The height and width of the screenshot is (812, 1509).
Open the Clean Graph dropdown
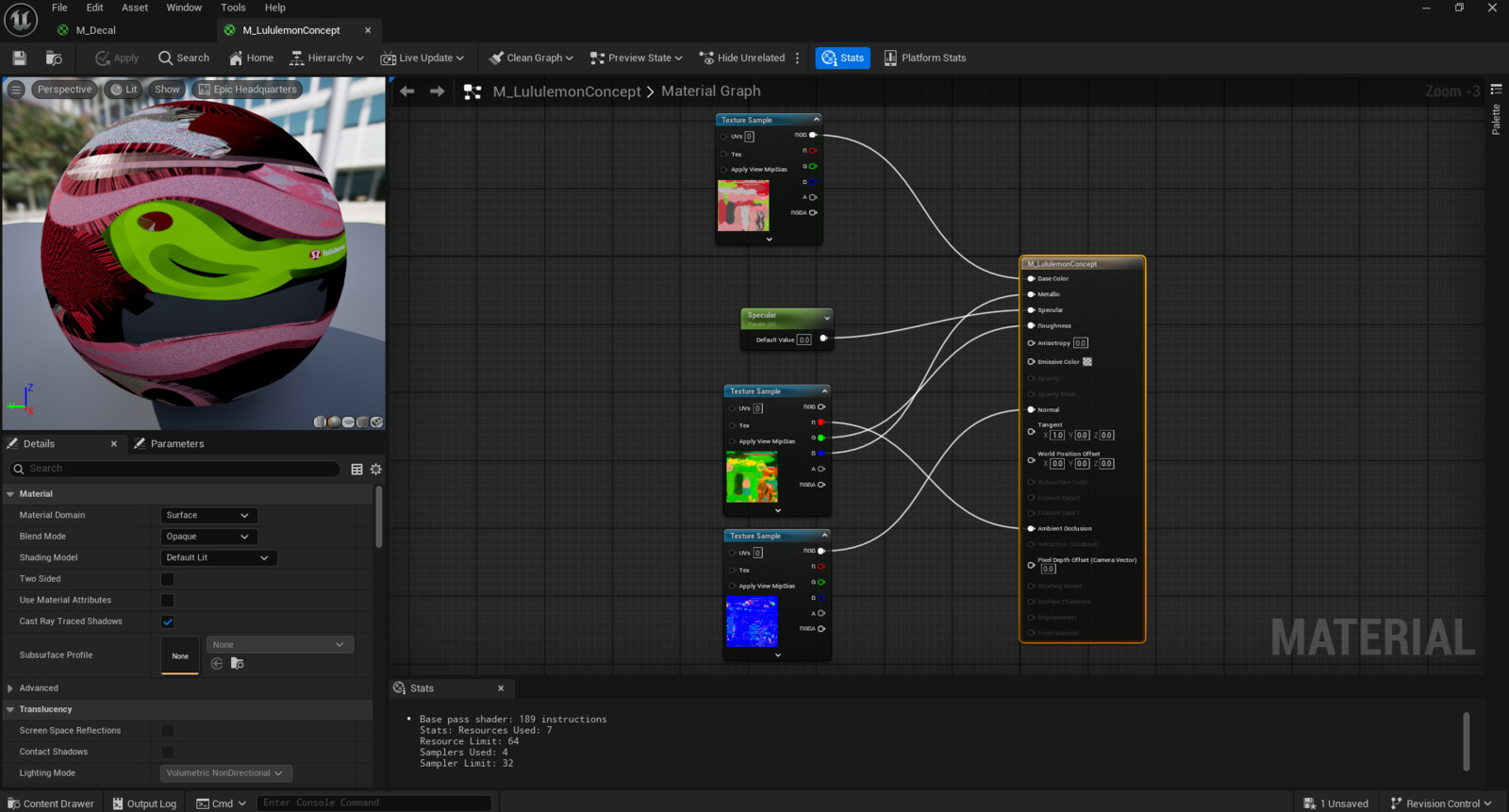coord(531,58)
